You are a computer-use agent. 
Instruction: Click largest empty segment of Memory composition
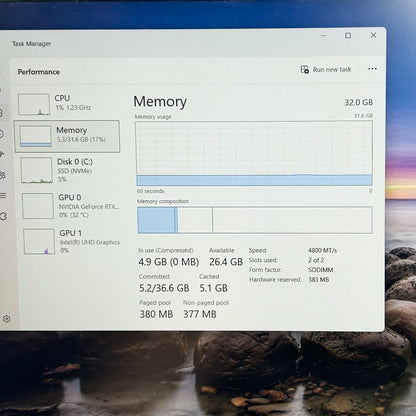(x=292, y=220)
